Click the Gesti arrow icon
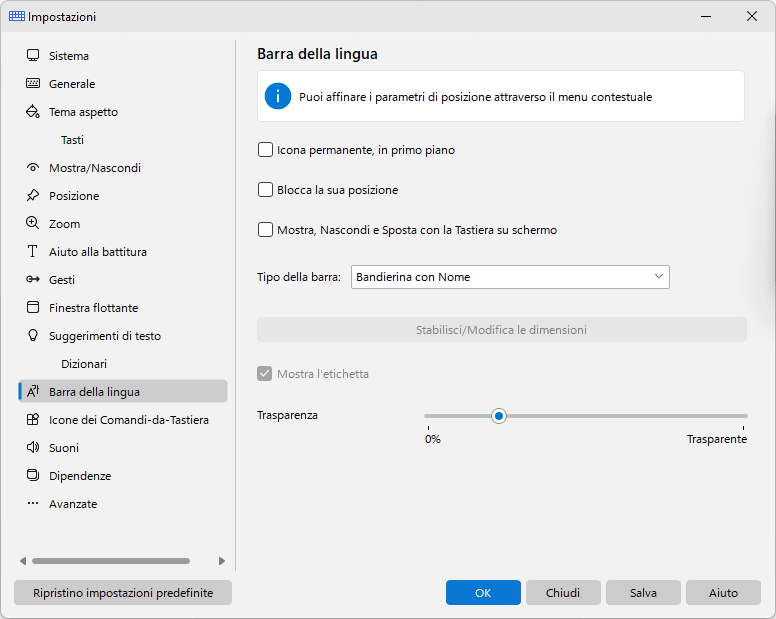 pos(33,280)
